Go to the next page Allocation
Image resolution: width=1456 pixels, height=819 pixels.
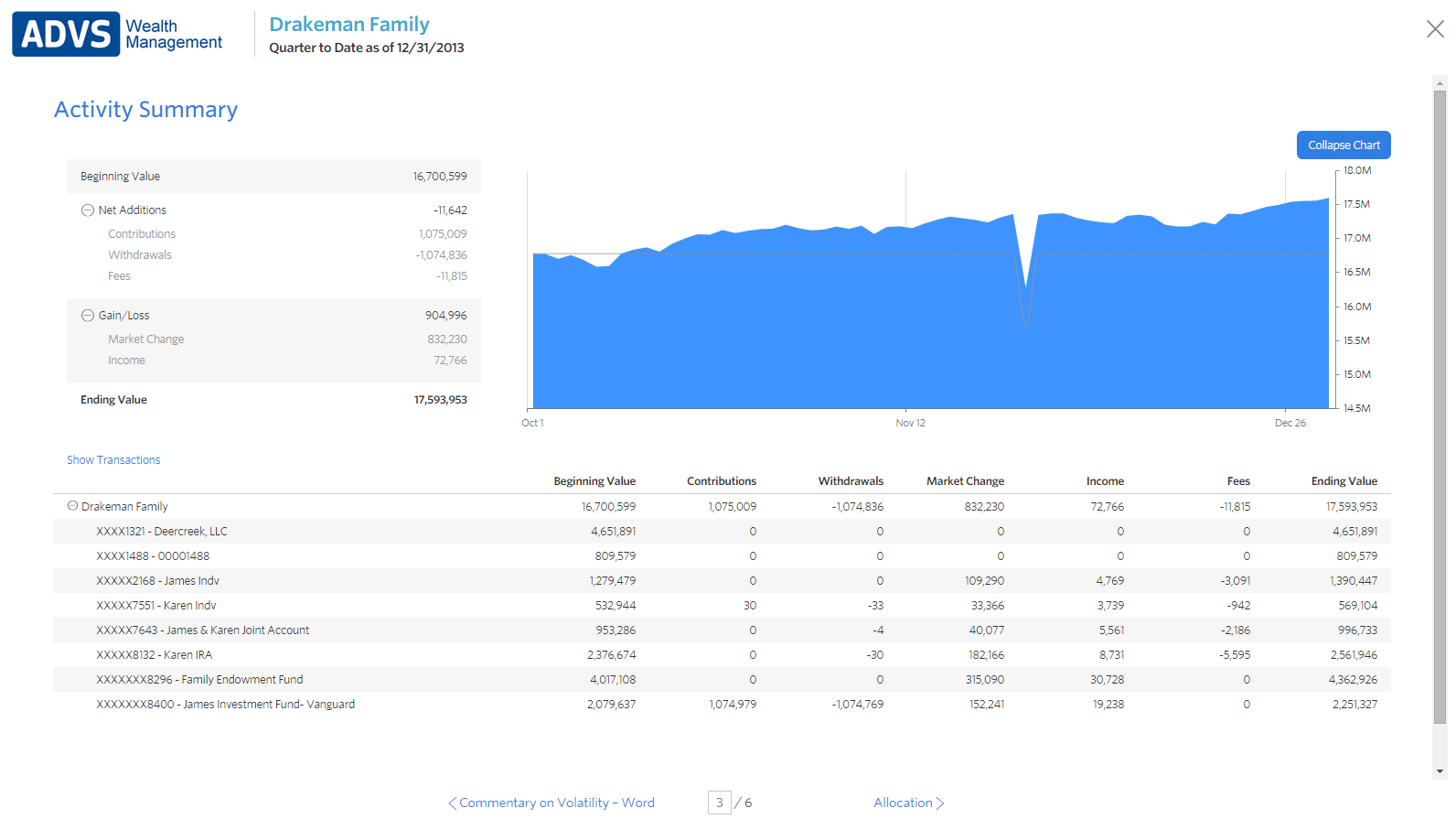coord(909,803)
